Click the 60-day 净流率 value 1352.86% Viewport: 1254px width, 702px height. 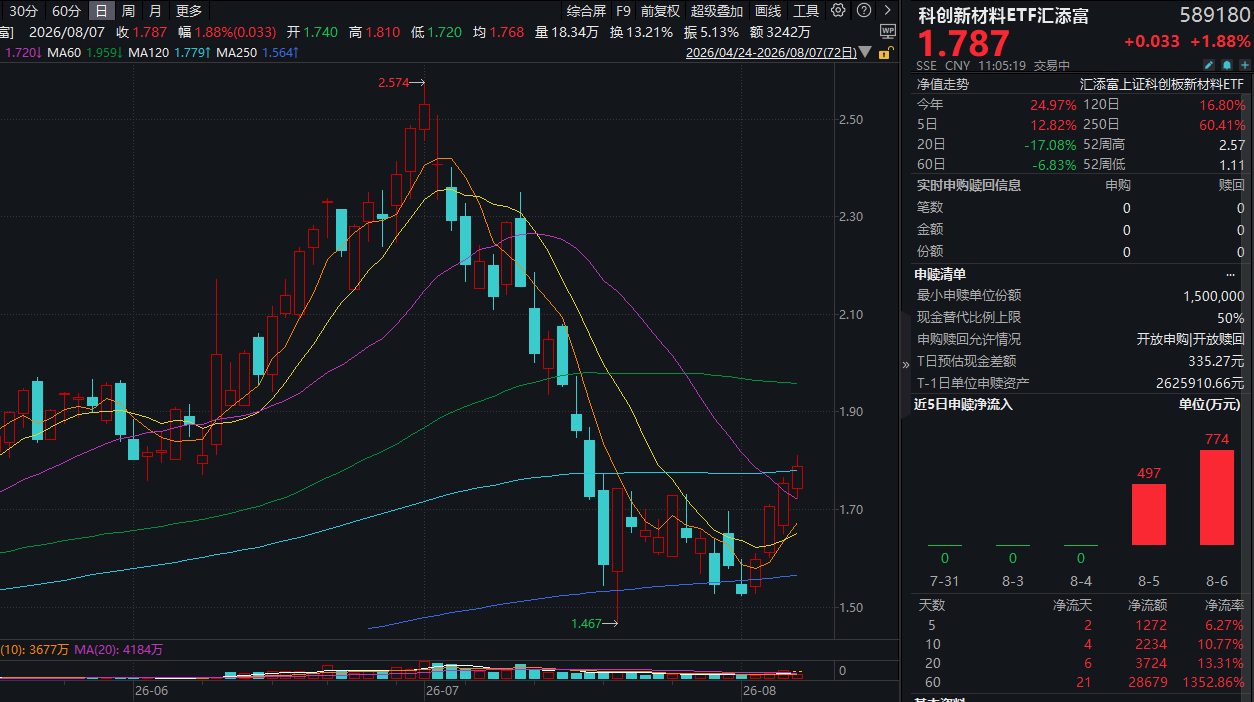coord(1213,682)
